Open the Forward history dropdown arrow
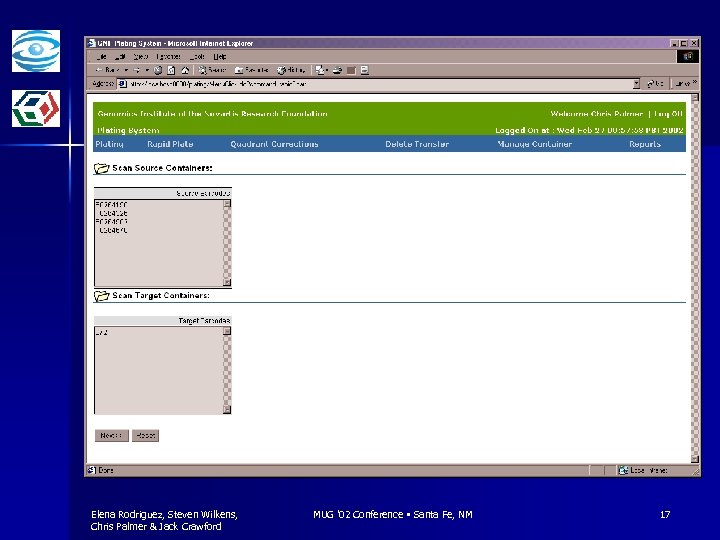 (147, 70)
